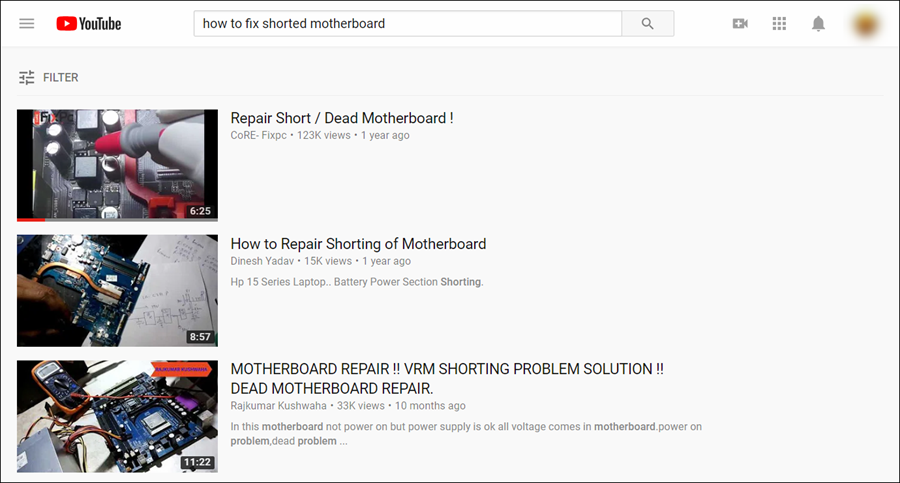This screenshot has height=483, width=900.
Task: Click the '123K views' text
Action: [x=324, y=136]
